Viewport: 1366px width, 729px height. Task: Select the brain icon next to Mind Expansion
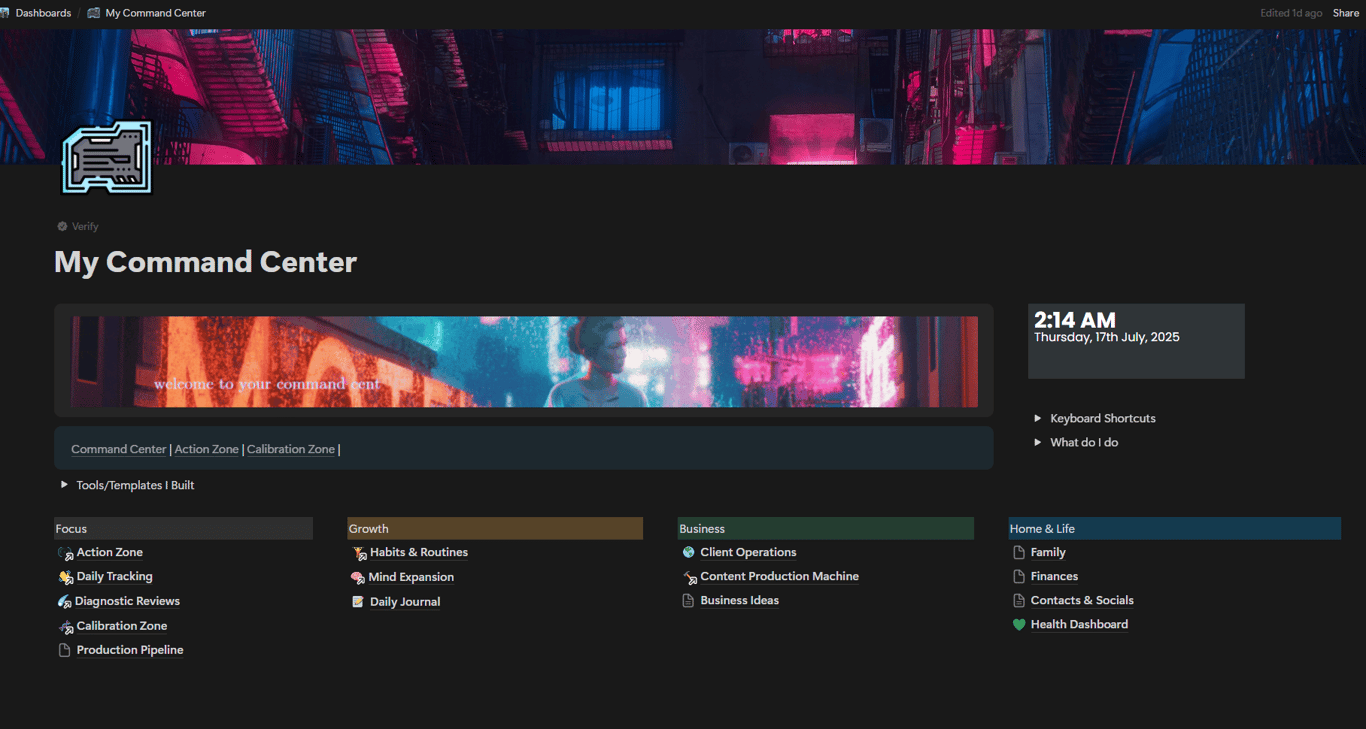357,576
